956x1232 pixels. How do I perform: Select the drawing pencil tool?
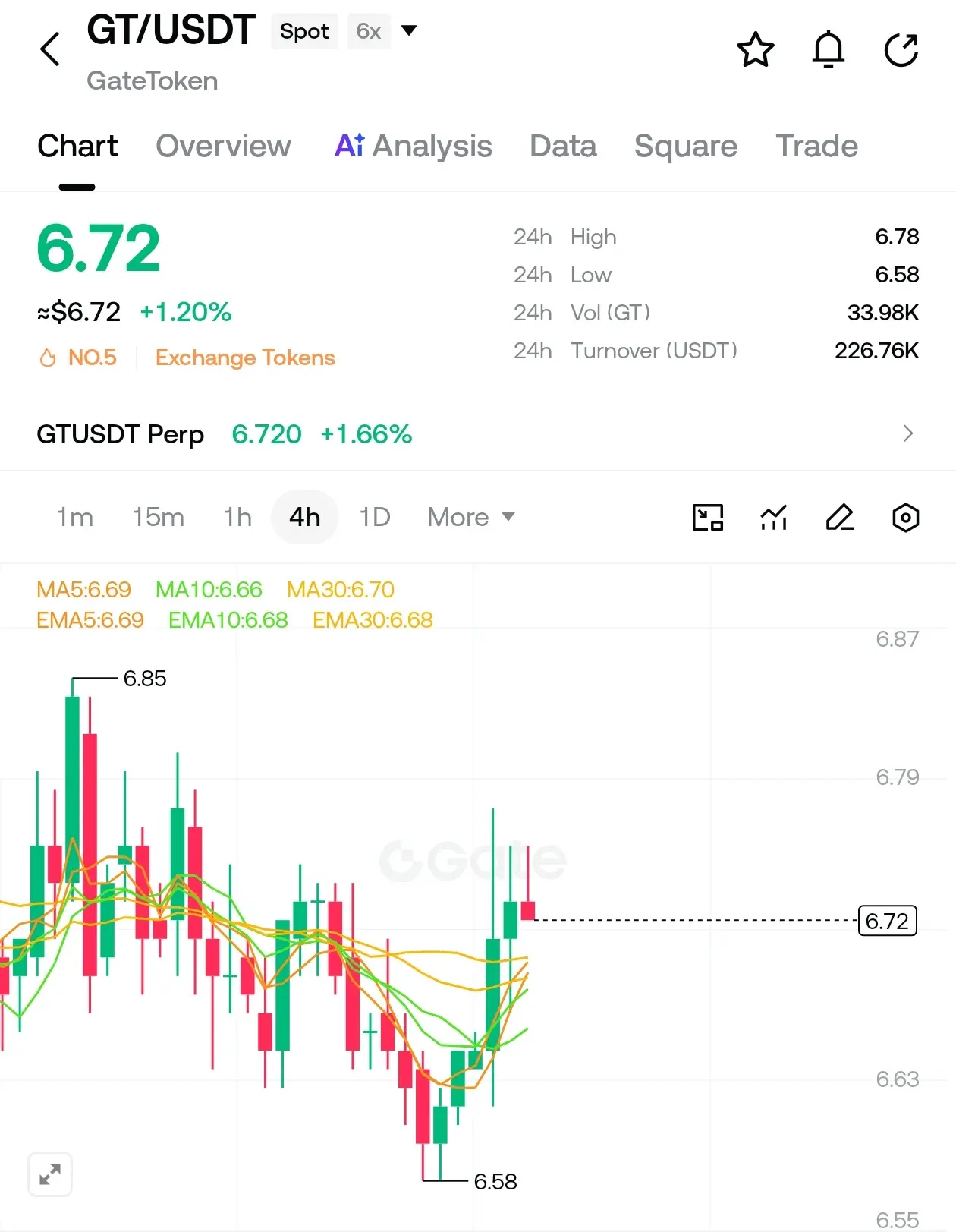click(840, 518)
